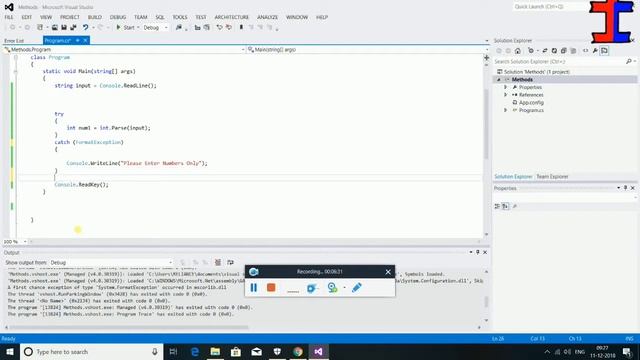Pin the Output panel with auto-hide pin
640x360 pixels.
click(x=478, y=252)
